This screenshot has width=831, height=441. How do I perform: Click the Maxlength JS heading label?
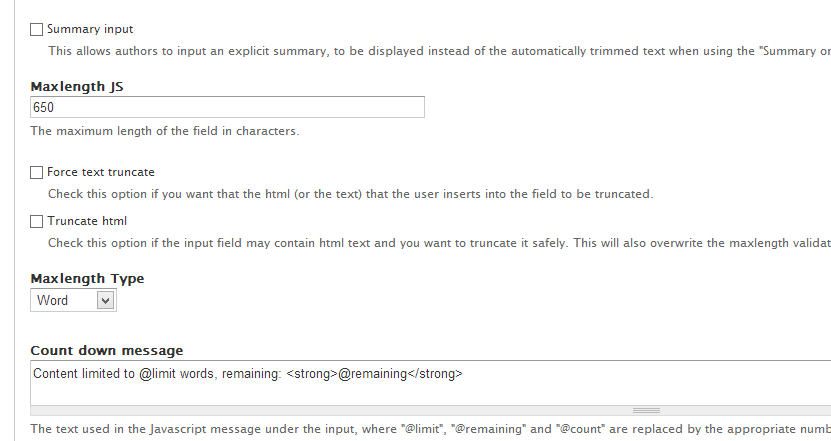tap(77, 86)
